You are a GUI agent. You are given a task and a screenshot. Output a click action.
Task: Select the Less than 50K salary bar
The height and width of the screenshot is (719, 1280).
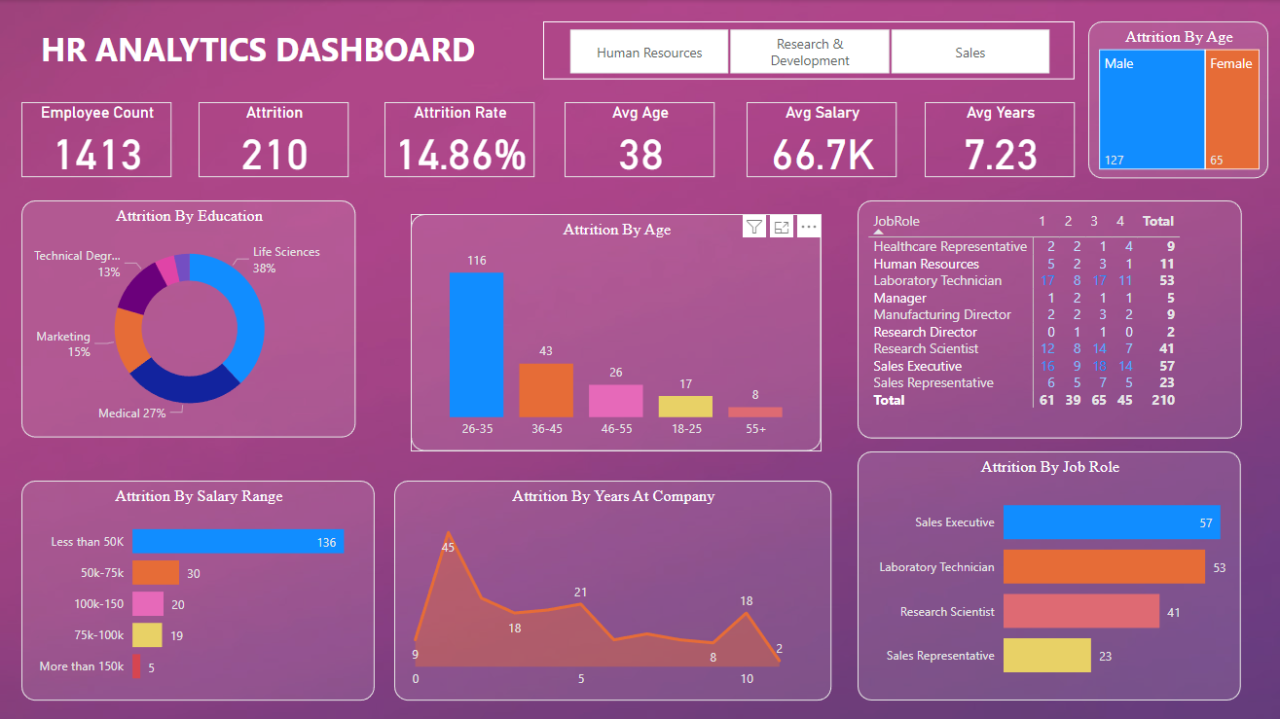pos(237,542)
